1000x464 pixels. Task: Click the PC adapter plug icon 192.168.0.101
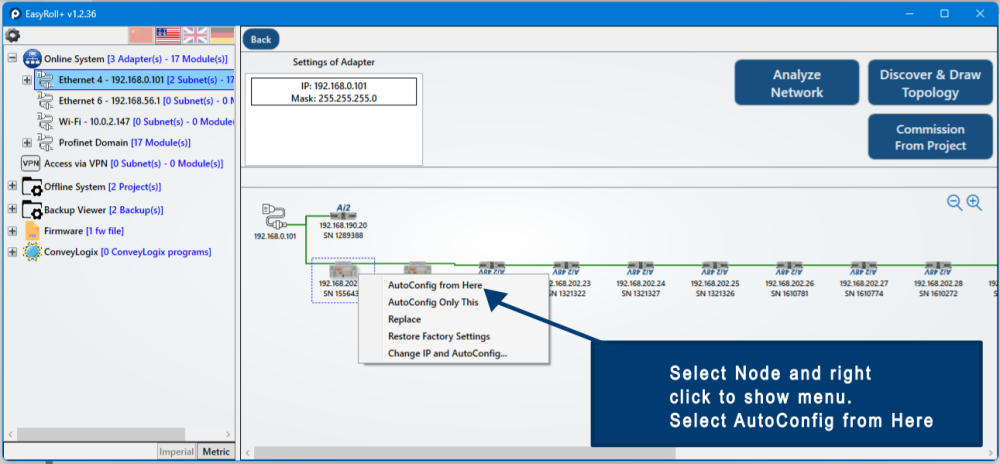tap(276, 219)
